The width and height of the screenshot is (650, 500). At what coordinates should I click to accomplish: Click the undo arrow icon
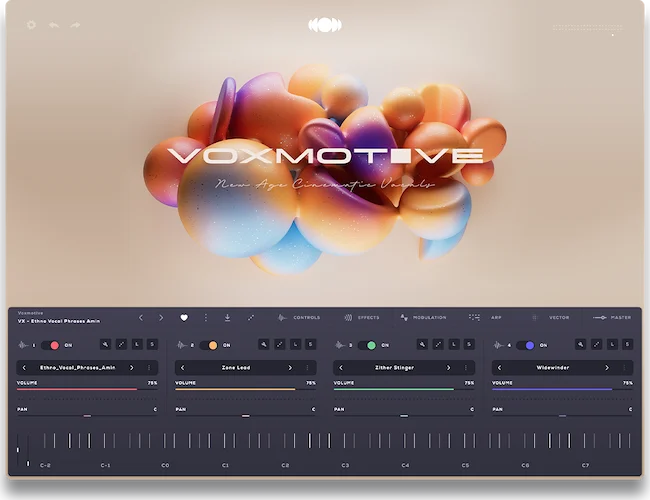[54, 25]
